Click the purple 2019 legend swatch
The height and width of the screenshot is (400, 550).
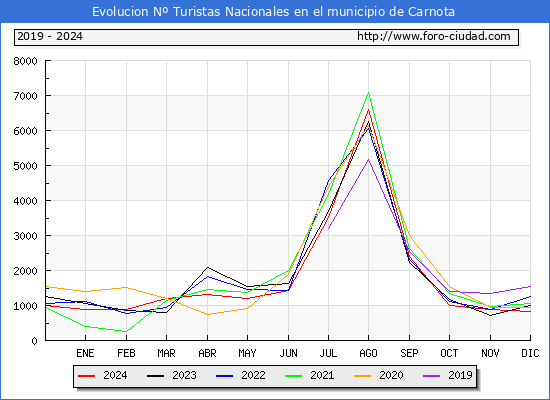pos(431,376)
